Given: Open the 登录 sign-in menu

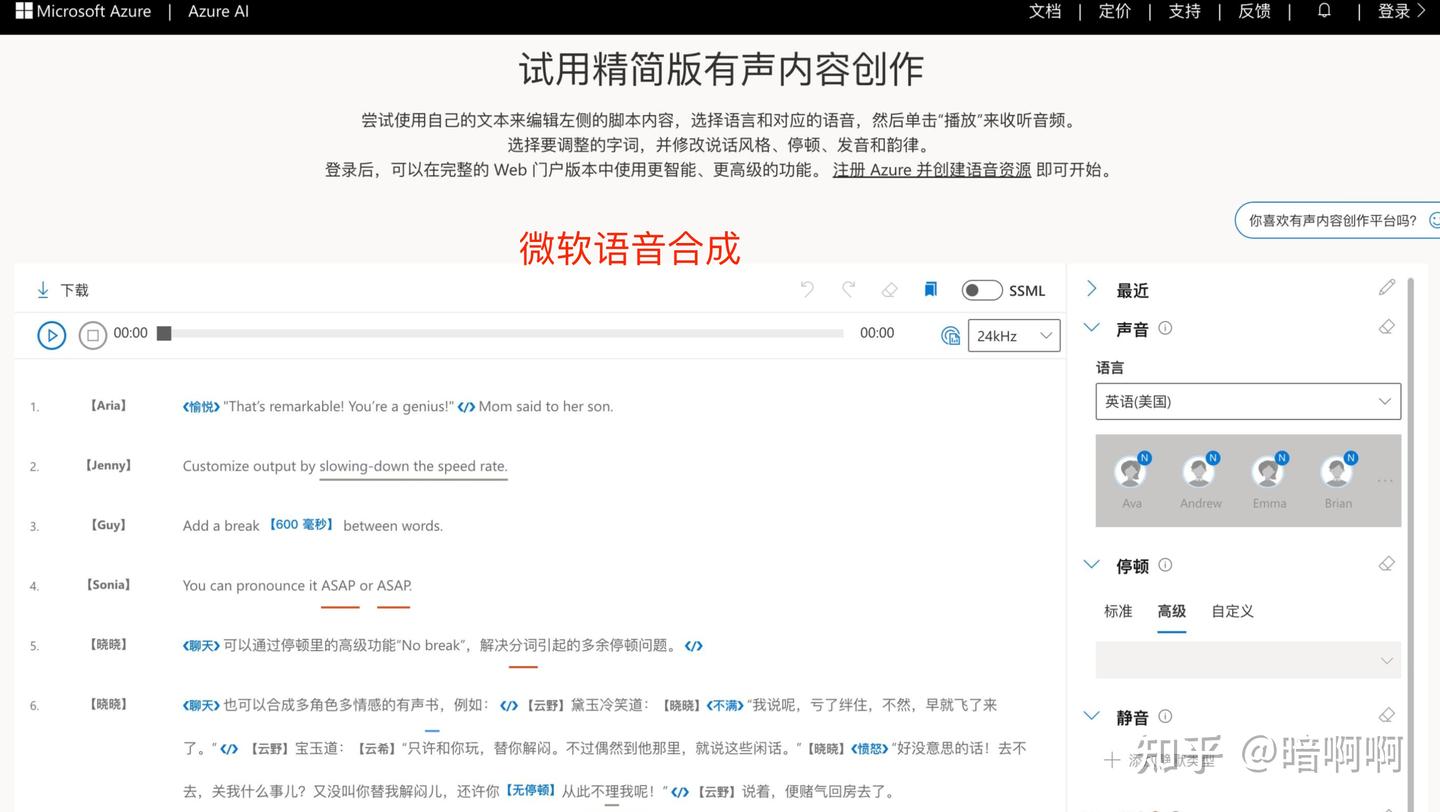Looking at the screenshot, I should (x=1402, y=11).
